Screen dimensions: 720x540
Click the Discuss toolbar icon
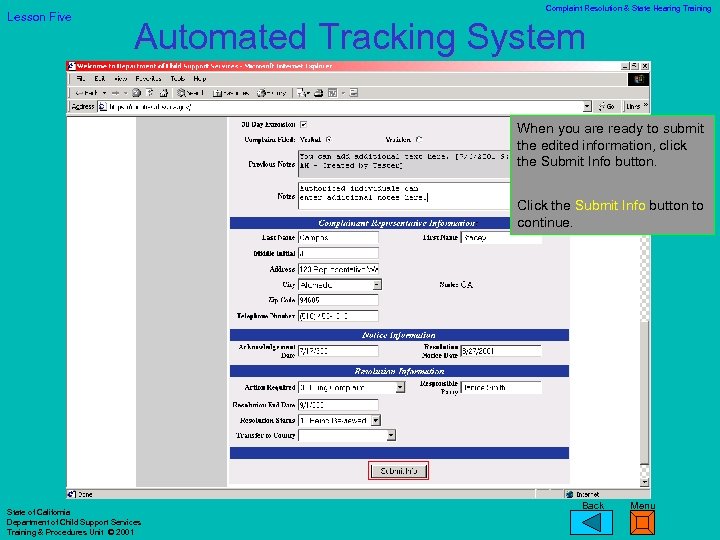tap(354, 93)
